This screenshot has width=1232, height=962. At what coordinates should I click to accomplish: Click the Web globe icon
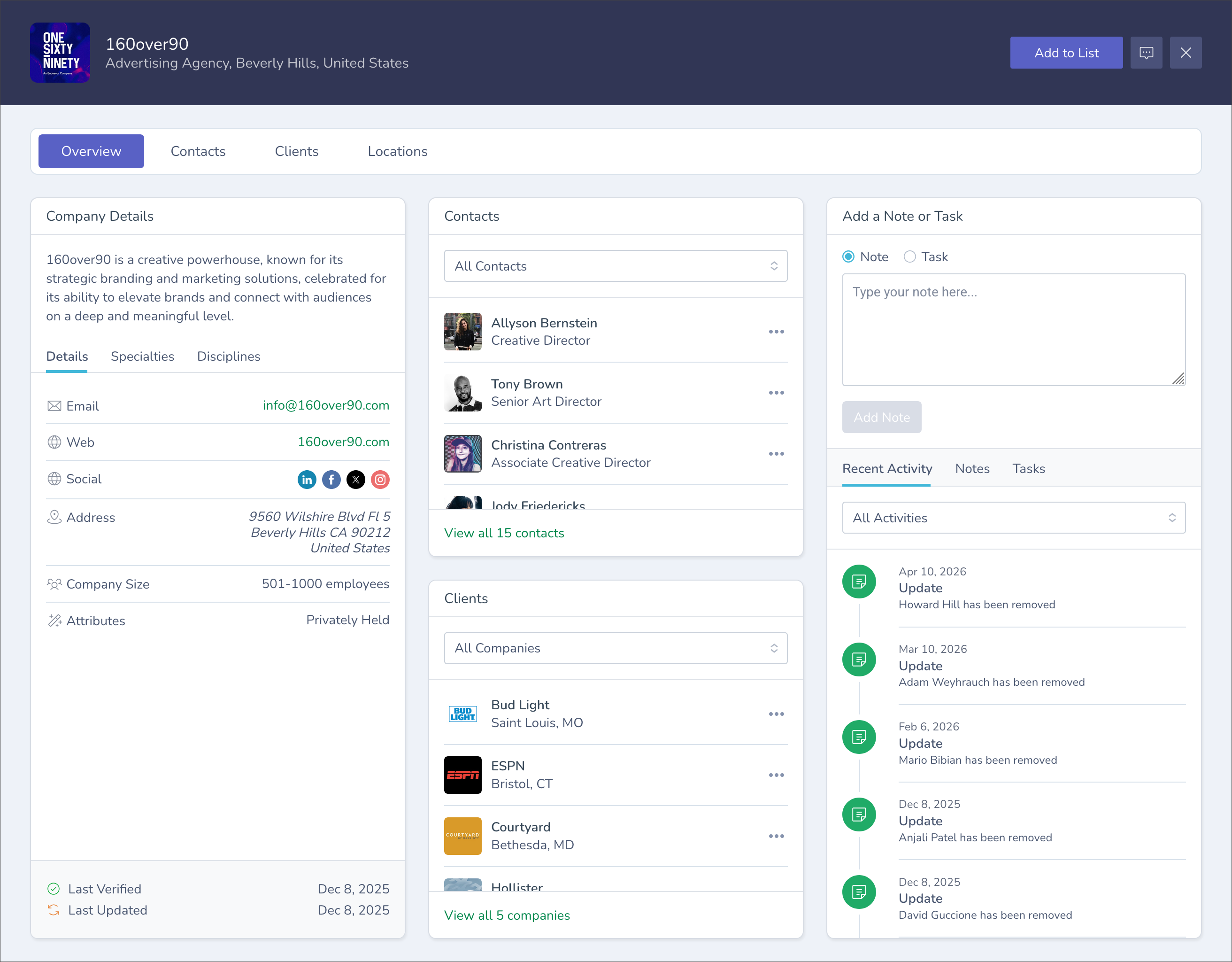pos(54,442)
